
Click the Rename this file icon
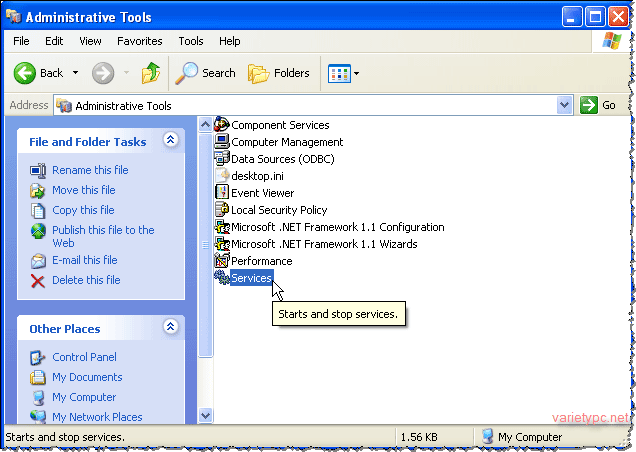coord(38,171)
